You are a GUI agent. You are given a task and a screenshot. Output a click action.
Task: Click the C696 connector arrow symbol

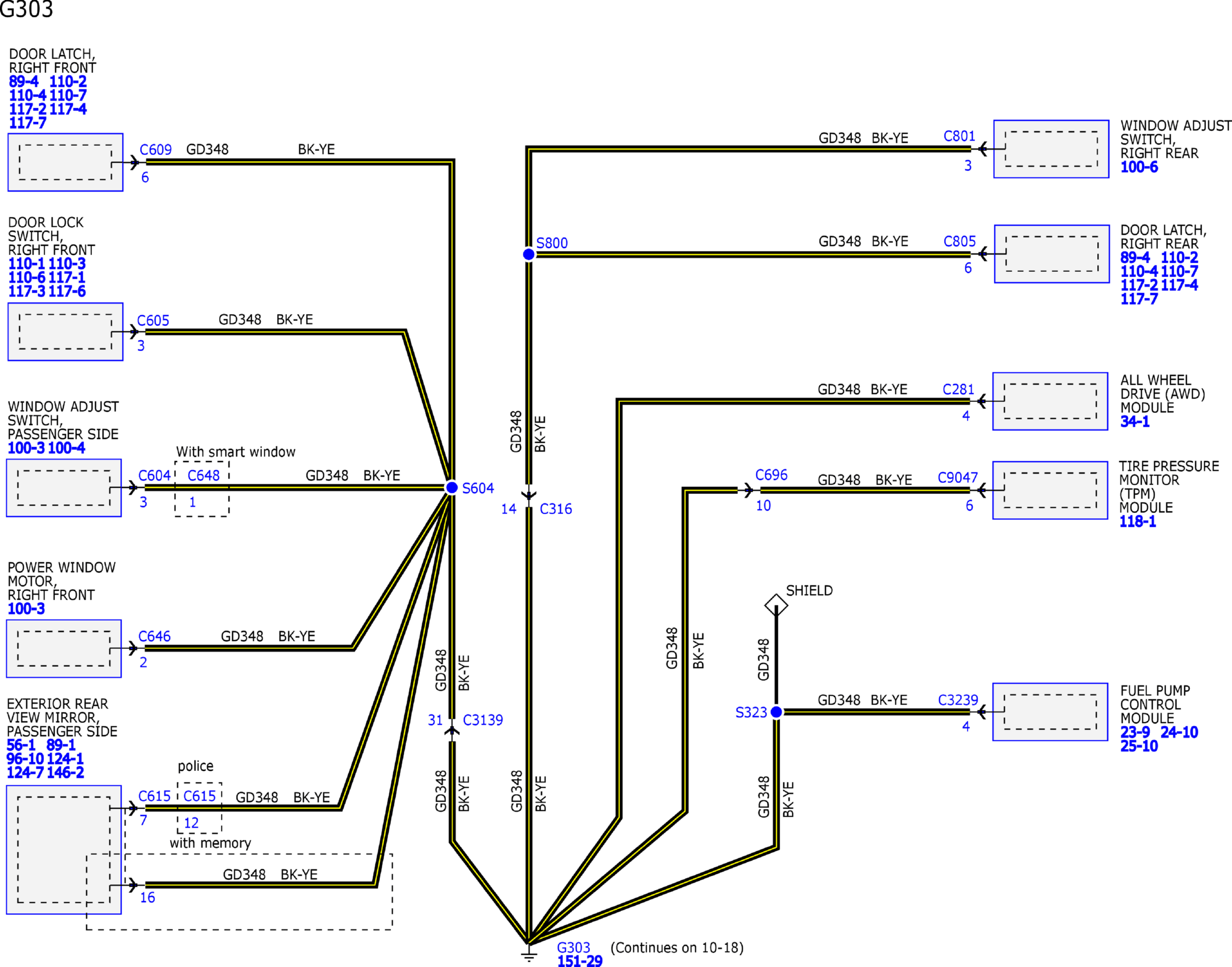point(748,490)
